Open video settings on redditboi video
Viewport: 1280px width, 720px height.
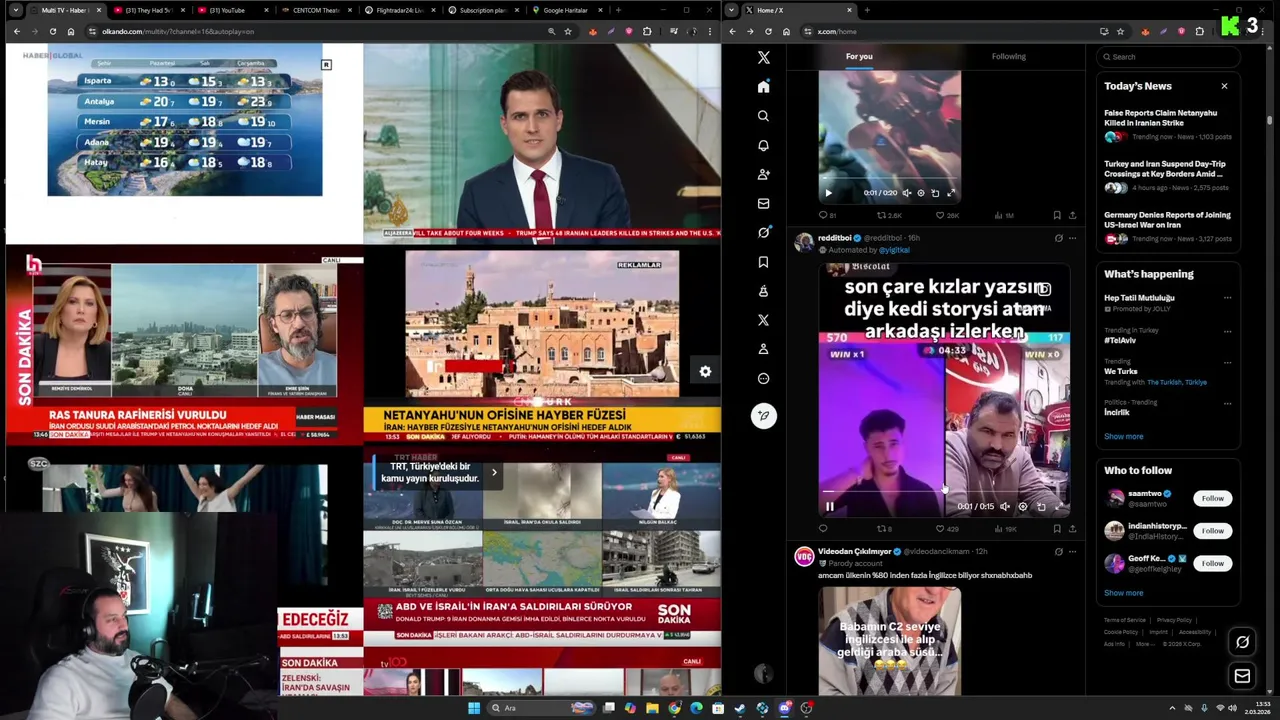pos(1023,506)
